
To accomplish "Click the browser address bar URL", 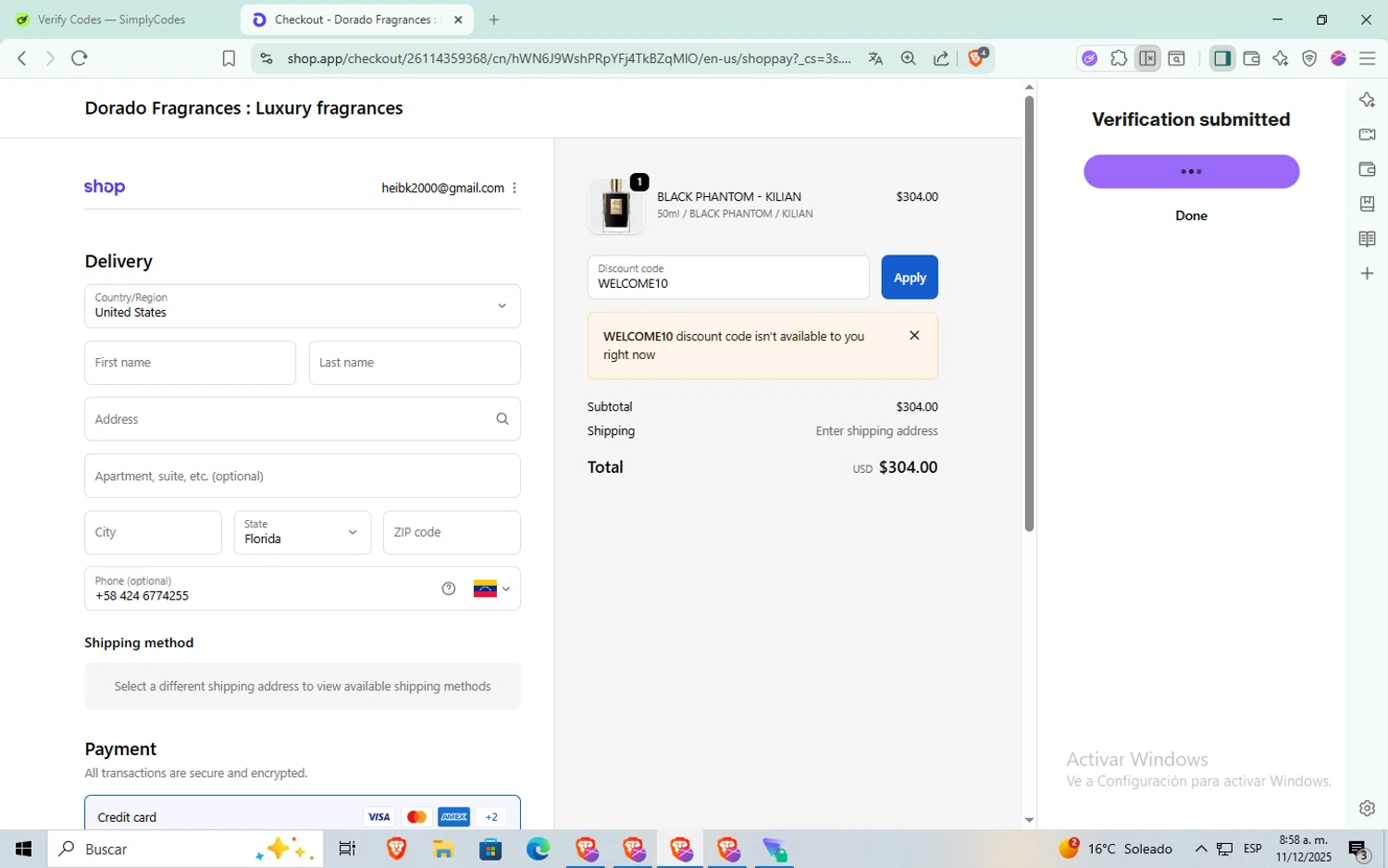I will 568,58.
